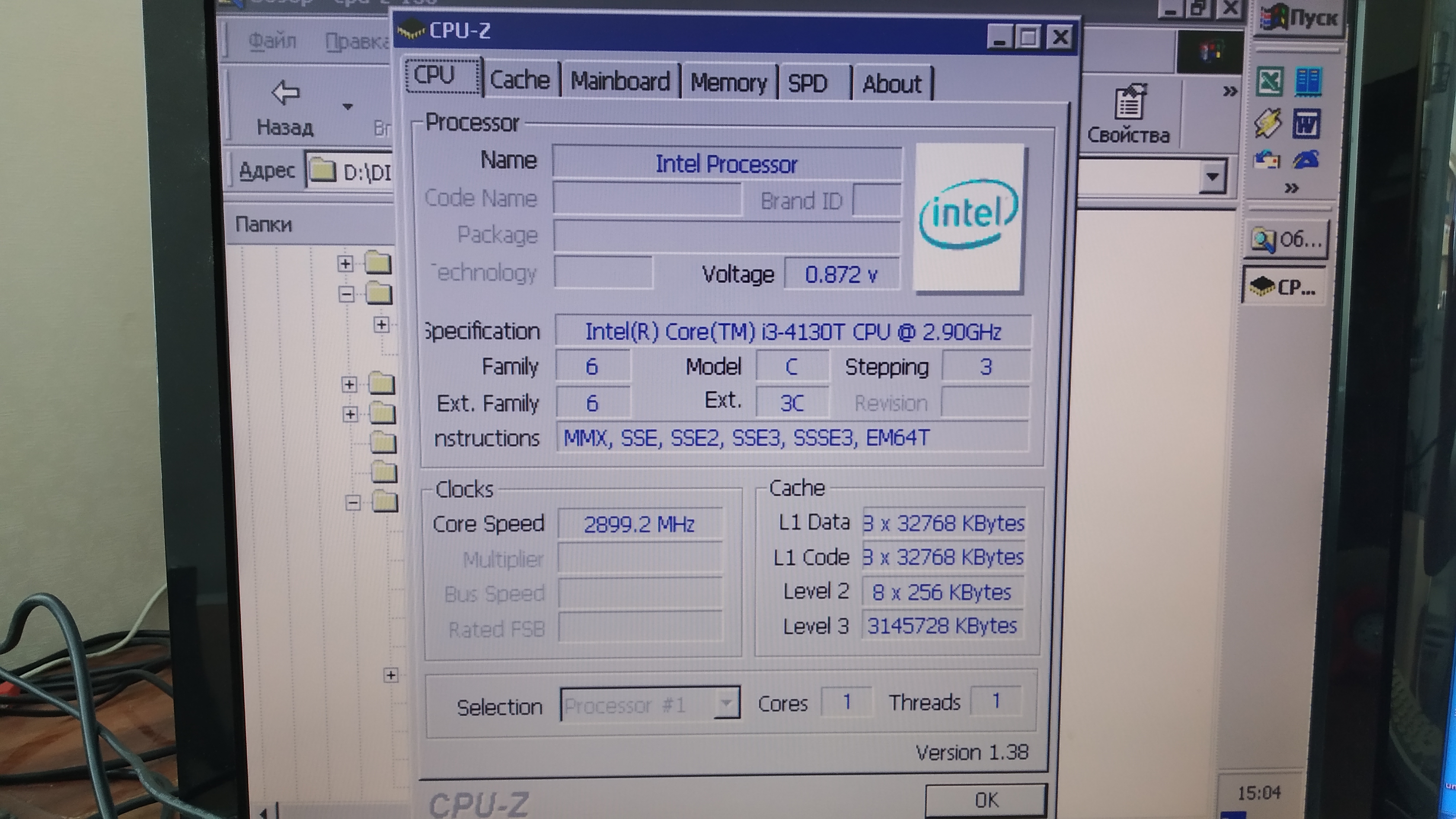Close the CPU-Z window
This screenshot has width=1456, height=819.
pyautogui.click(x=1060, y=38)
